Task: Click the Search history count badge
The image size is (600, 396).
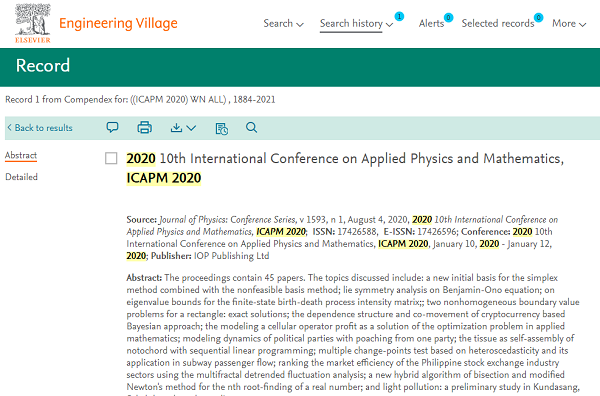Action: click(399, 16)
